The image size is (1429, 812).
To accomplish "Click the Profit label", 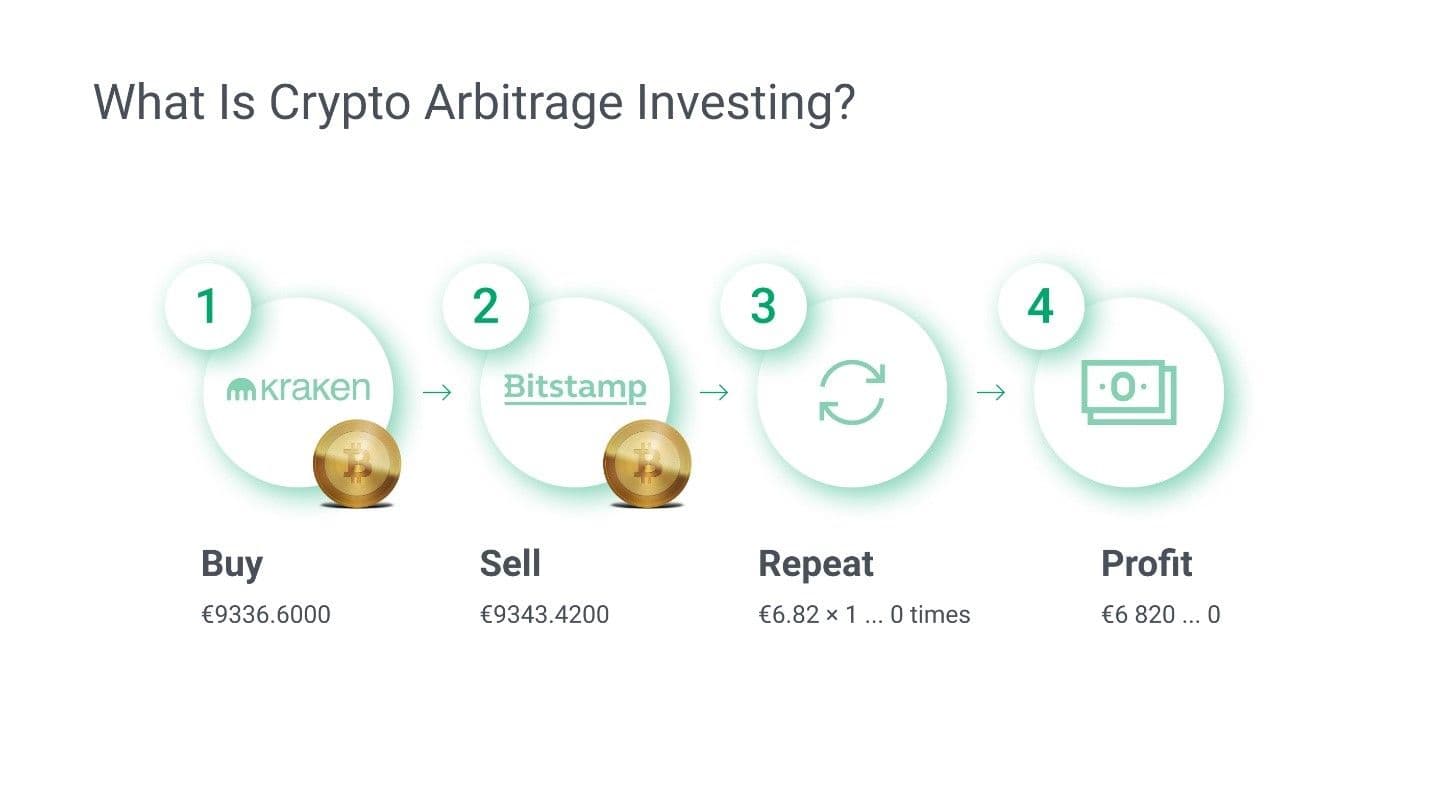I will tap(1146, 563).
